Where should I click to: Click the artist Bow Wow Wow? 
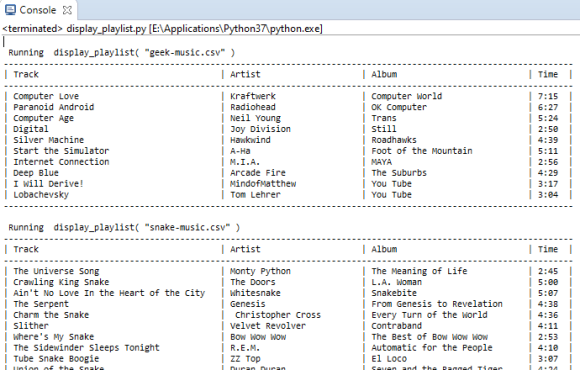click(258, 337)
